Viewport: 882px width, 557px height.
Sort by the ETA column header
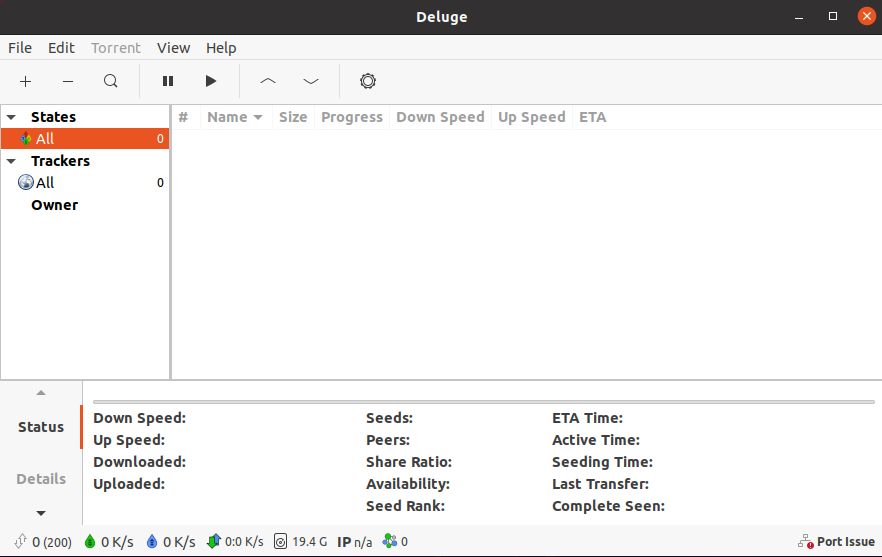point(593,117)
